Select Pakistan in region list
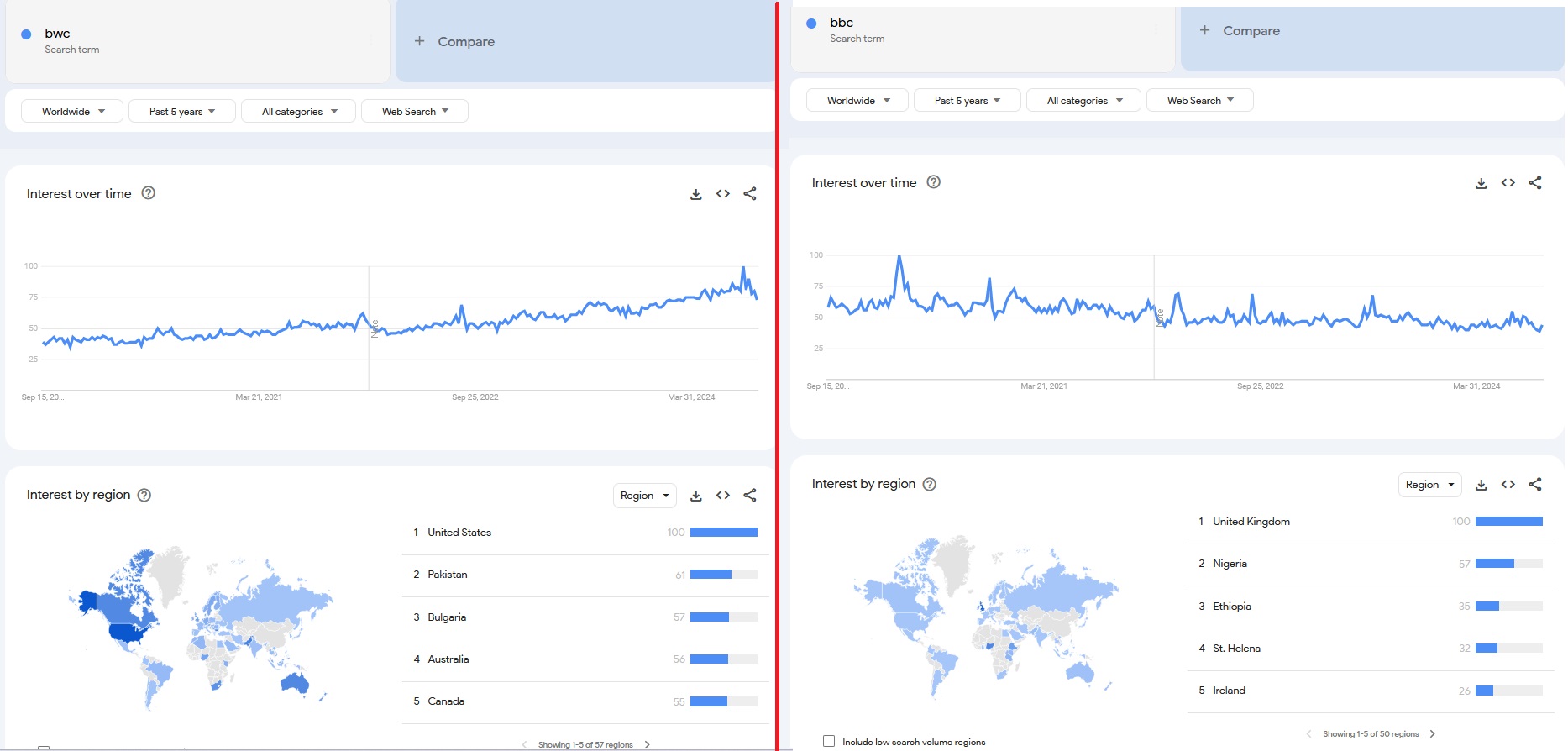Screen dimensions: 1568x751 point(448,575)
